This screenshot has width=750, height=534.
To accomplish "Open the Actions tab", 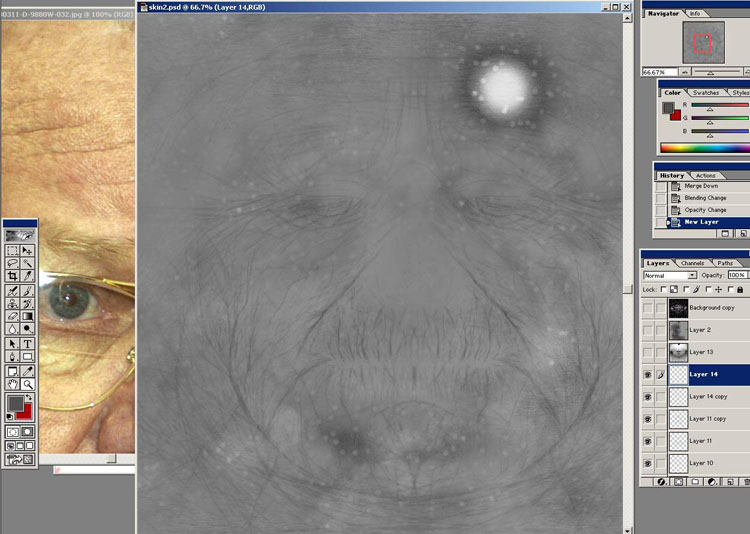I will pyautogui.click(x=705, y=176).
